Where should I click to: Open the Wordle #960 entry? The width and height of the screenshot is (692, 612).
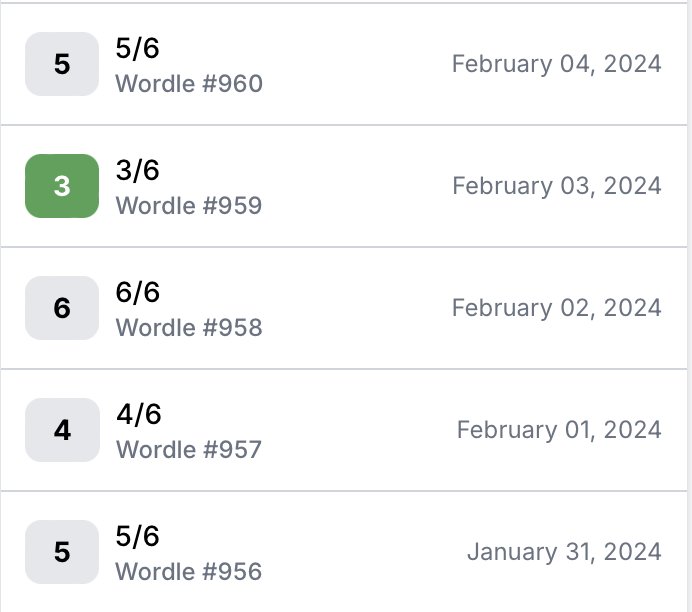[x=344, y=64]
